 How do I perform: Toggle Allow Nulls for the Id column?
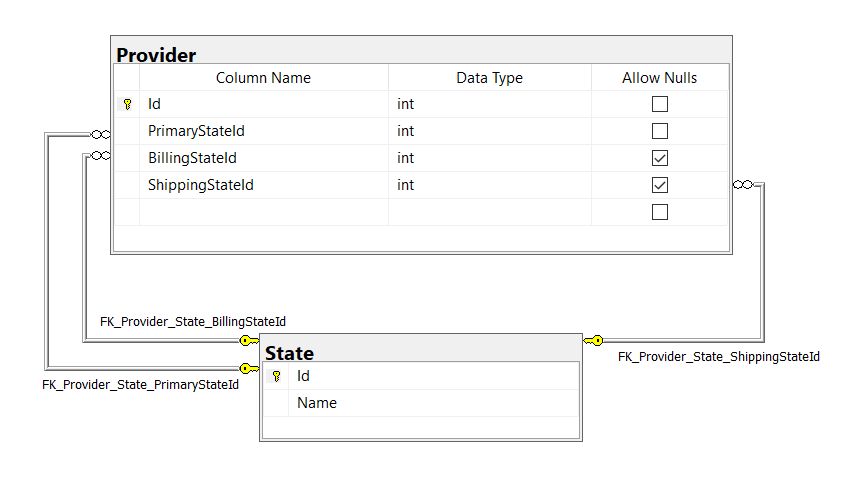point(659,104)
